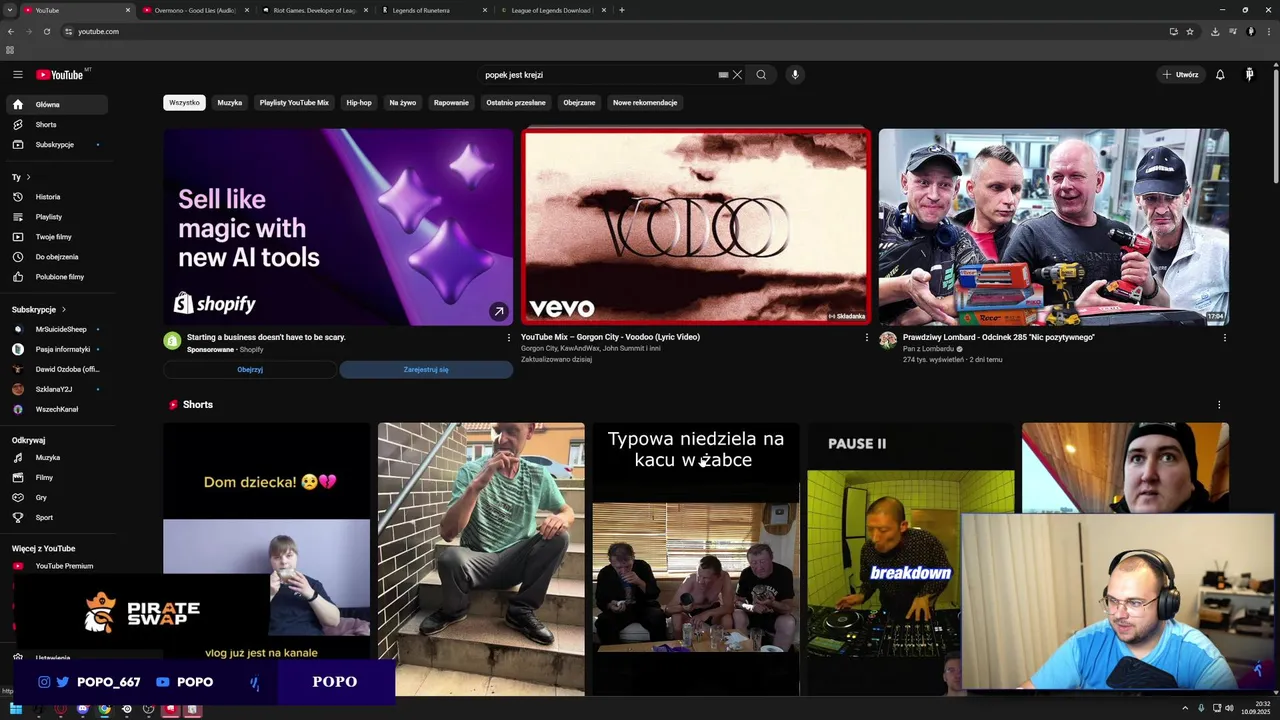Start voice search with the microphone icon
Screen dimensions: 1280x720
coord(795,75)
